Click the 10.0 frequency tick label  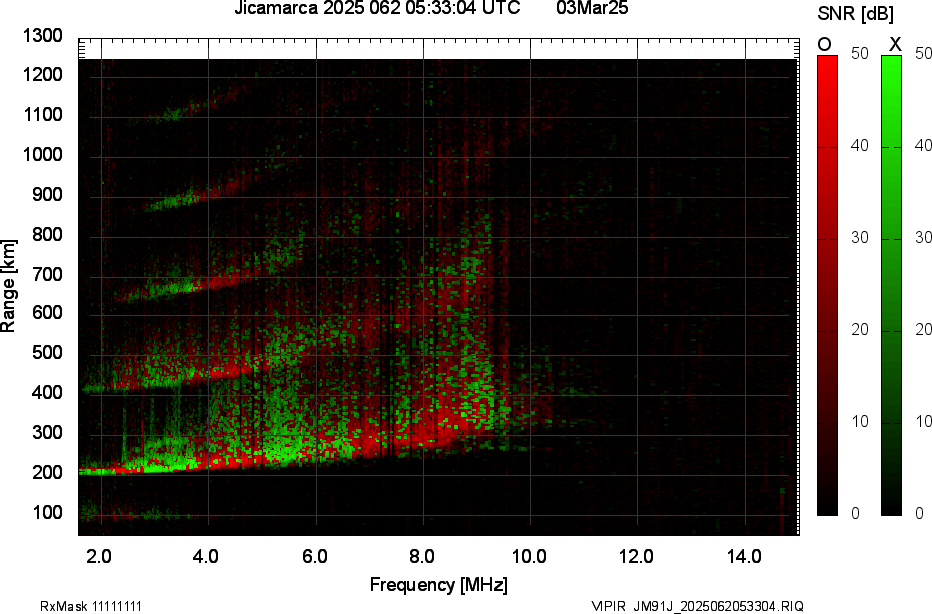[529, 557]
